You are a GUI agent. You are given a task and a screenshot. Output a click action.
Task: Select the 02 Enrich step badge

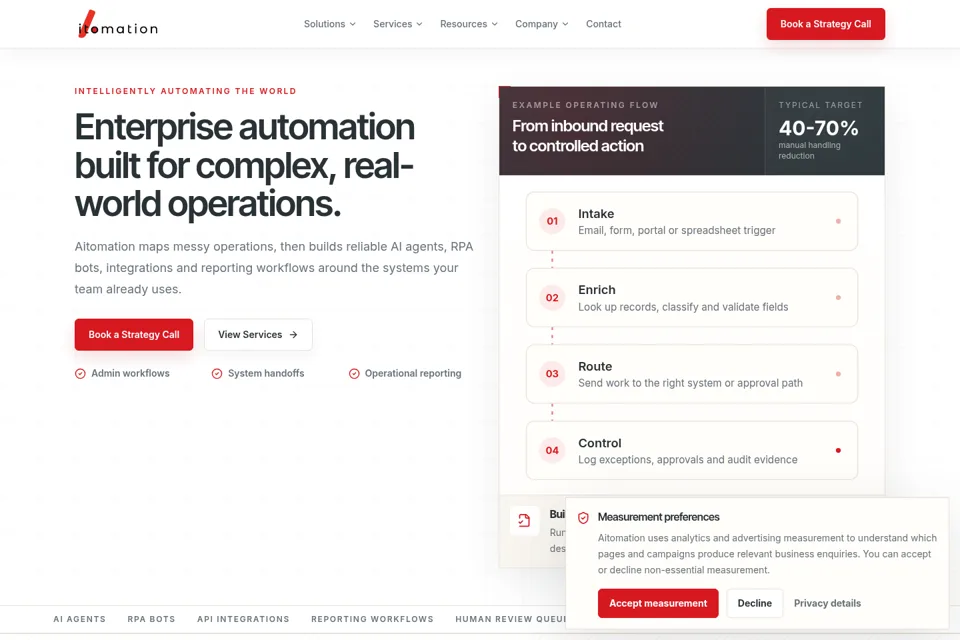552,298
